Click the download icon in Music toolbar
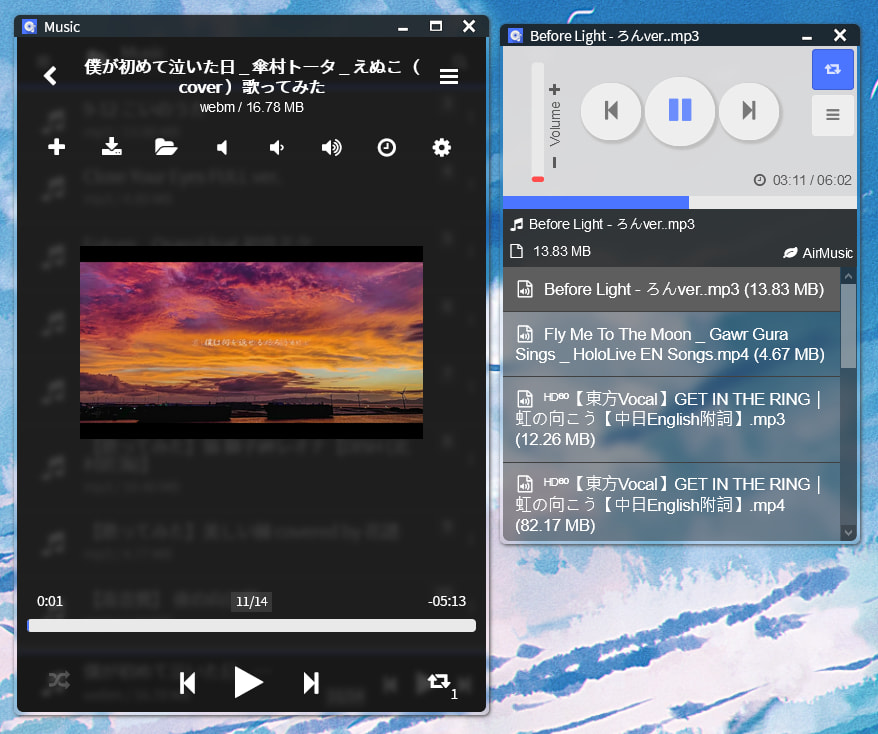The width and height of the screenshot is (878, 734). [112, 148]
